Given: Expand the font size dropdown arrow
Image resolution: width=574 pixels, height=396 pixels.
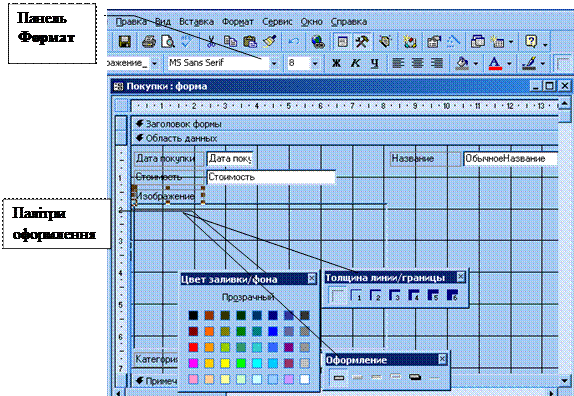Looking at the screenshot, I should point(315,64).
